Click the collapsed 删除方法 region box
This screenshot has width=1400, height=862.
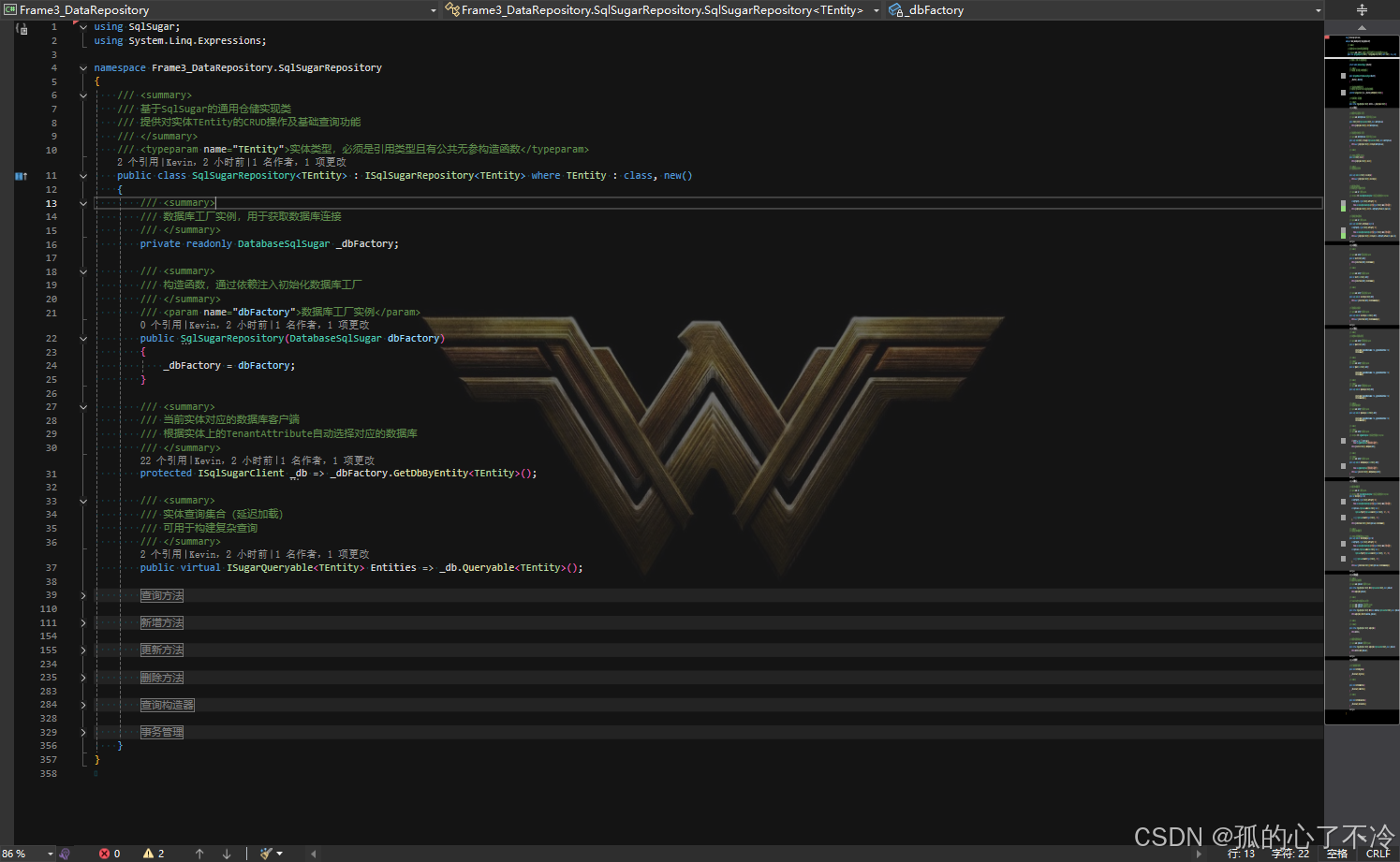pos(162,678)
